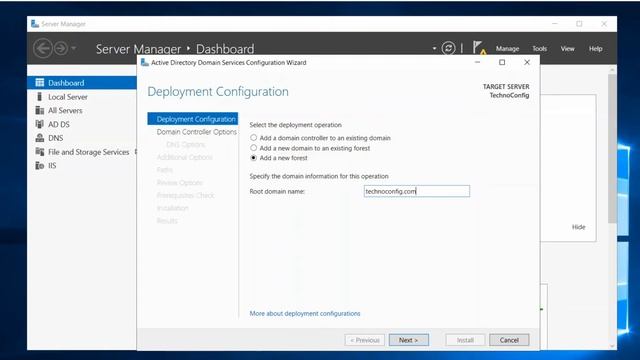Click the wizard title bar icon
This screenshot has height=360, width=640.
pos(144,62)
